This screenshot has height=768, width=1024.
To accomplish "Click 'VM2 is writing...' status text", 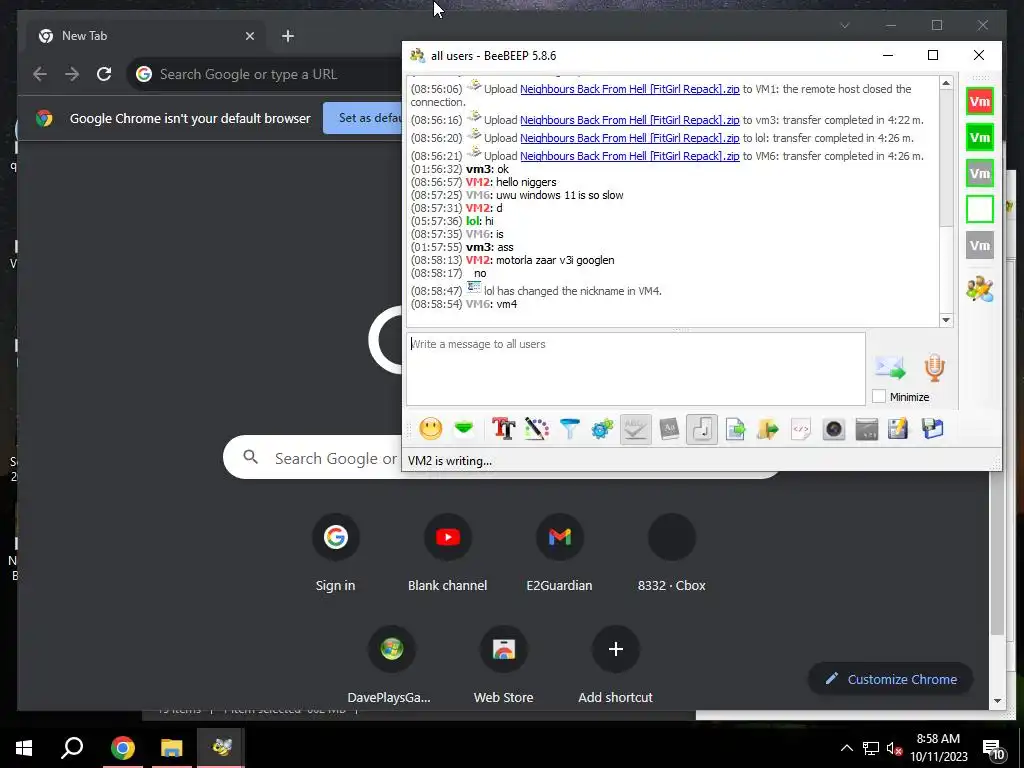I will point(450,461).
